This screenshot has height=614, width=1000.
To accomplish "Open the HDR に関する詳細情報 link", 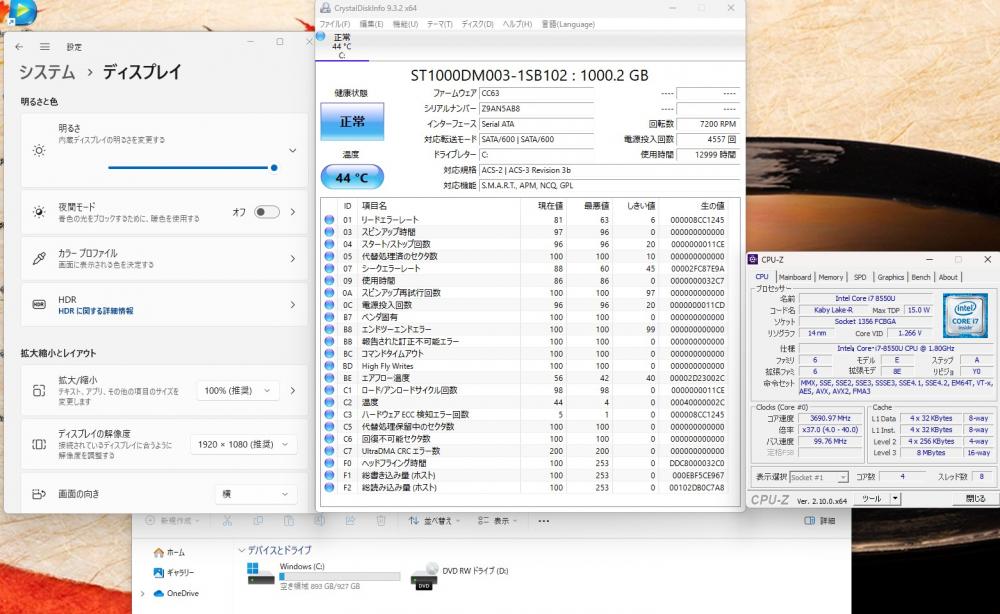I will click(x=96, y=311).
